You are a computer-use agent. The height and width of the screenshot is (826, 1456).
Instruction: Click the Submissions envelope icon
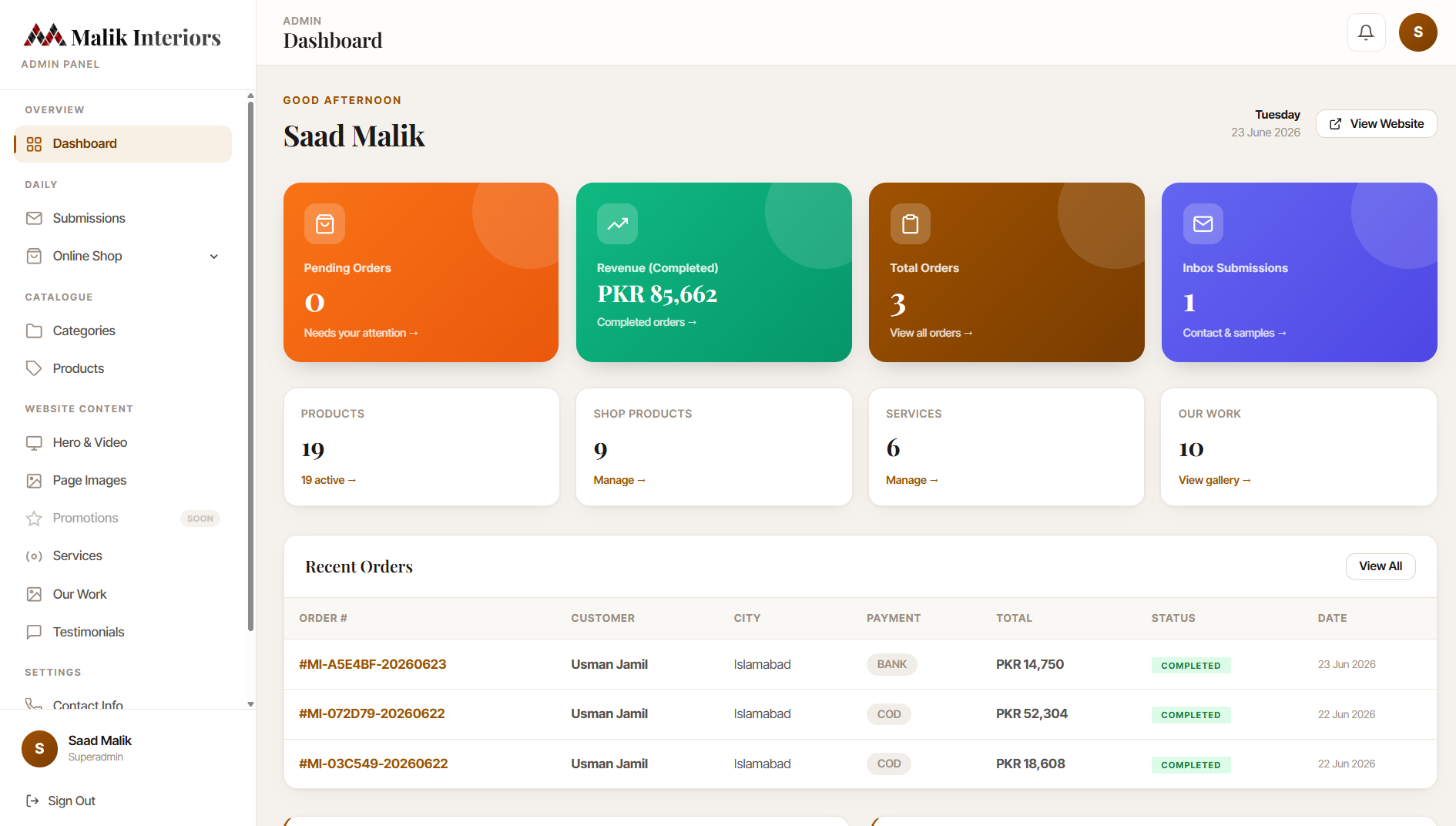pos(34,218)
